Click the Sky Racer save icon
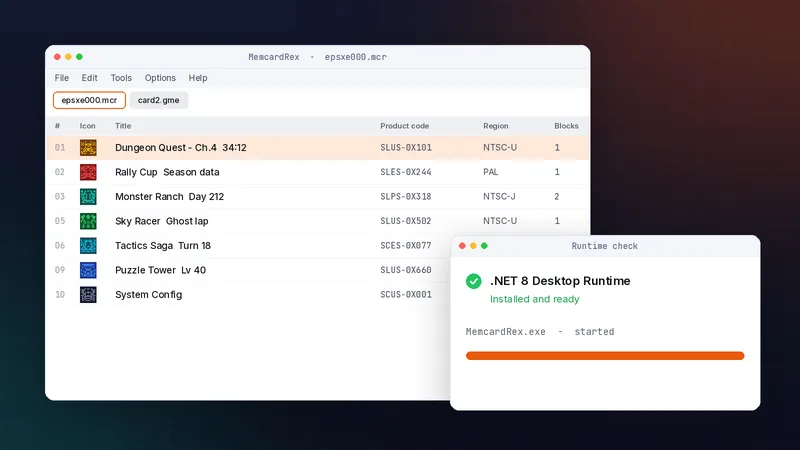Image resolution: width=800 pixels, height=450 pixels. [x=88, y=221]
